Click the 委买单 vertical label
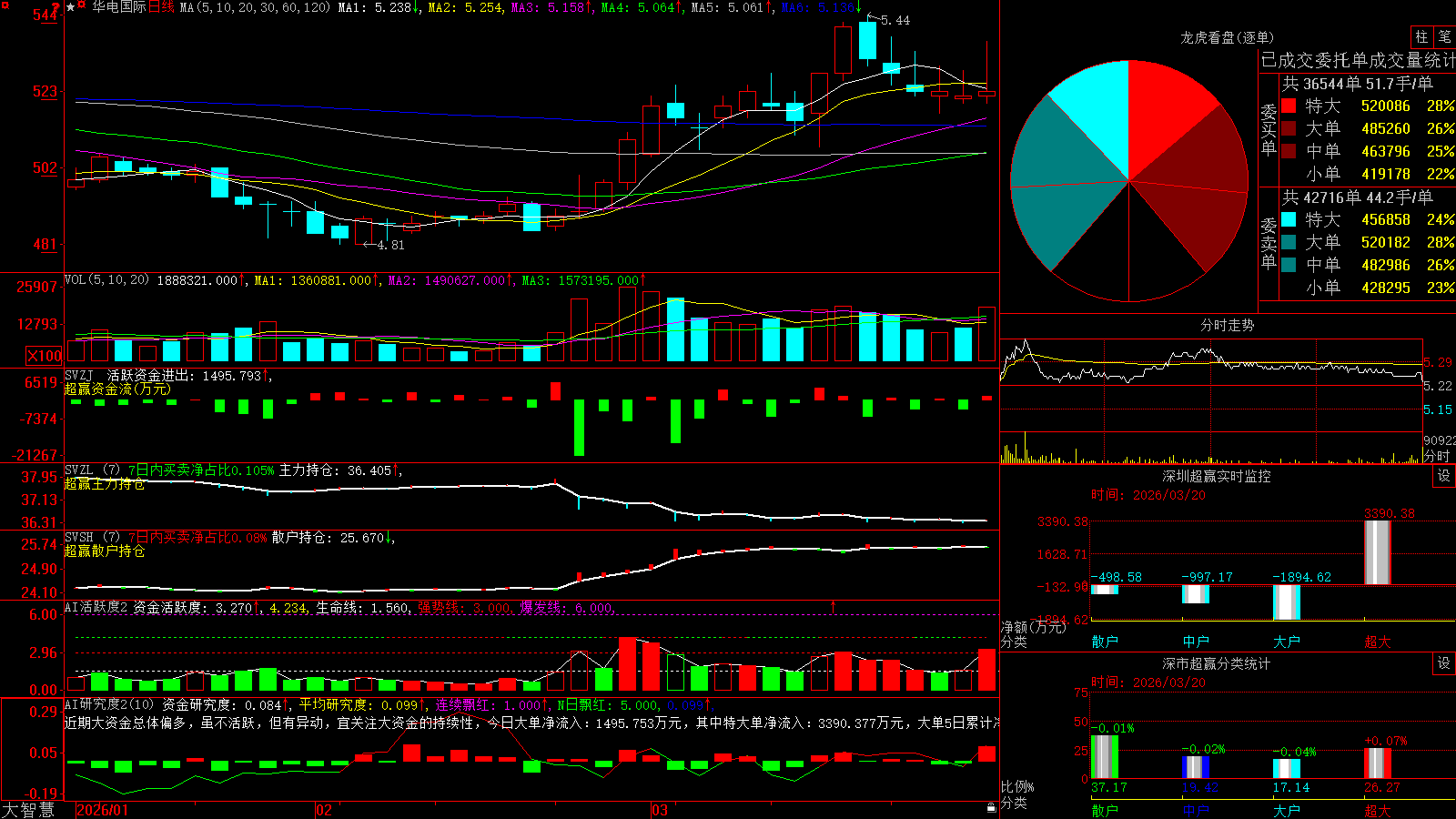Image resolution: width=1456 pixels, height=819 pixels. click(x=1269, y=129)
